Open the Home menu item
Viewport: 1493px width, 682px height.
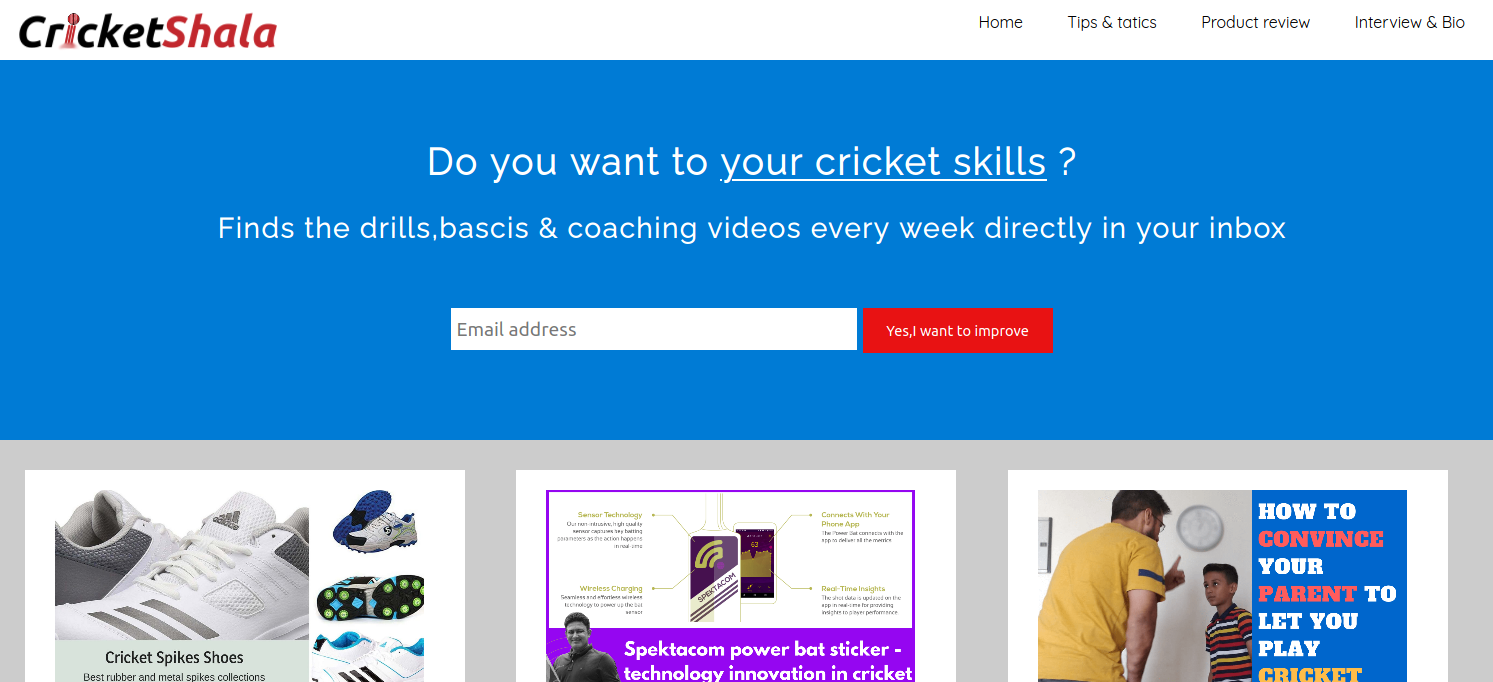pos(1000,22)
